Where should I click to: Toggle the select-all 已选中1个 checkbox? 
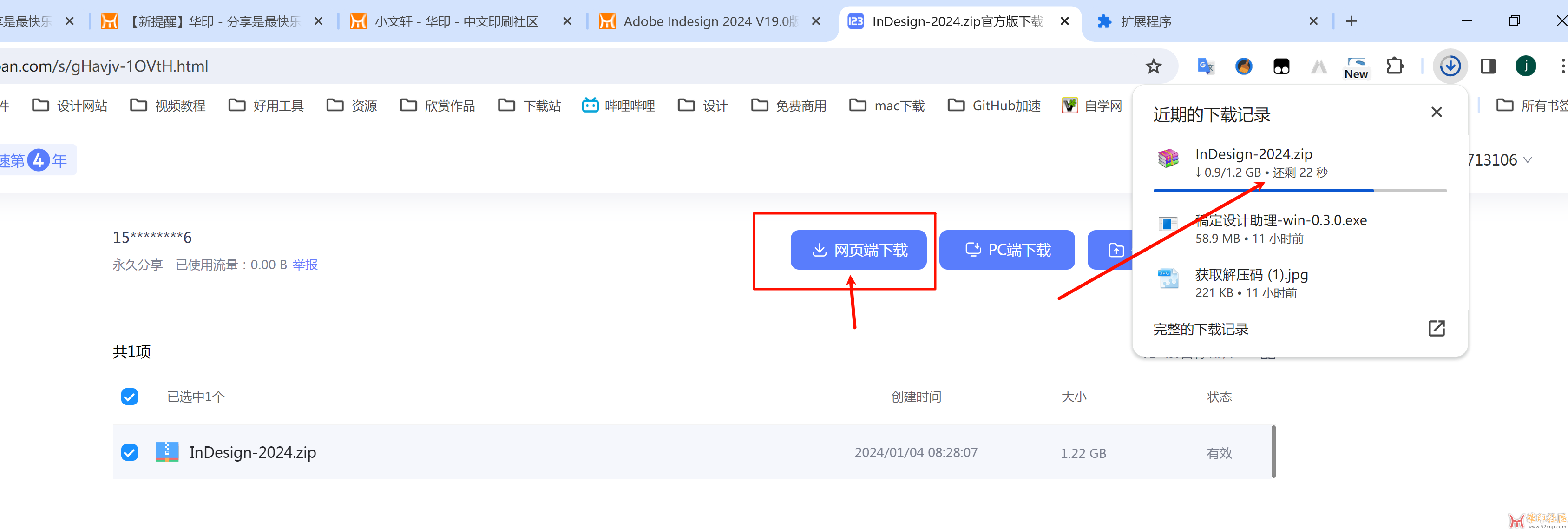click(130, 397)
